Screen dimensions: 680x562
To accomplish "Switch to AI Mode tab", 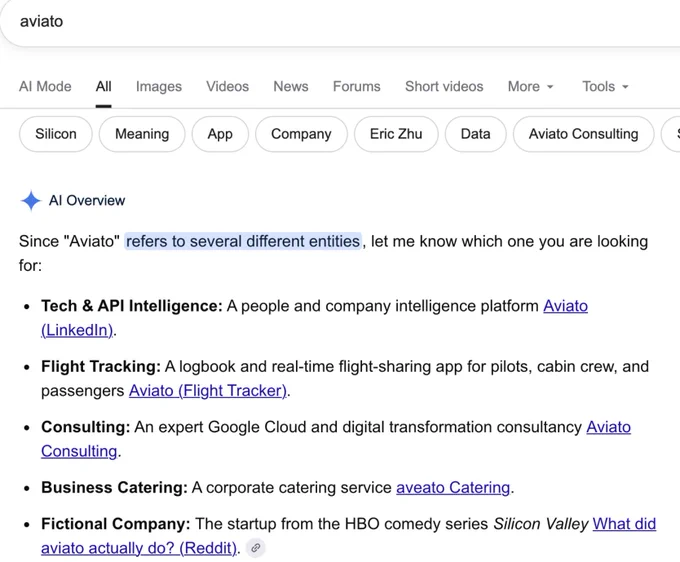I will [x=45, y=86].
